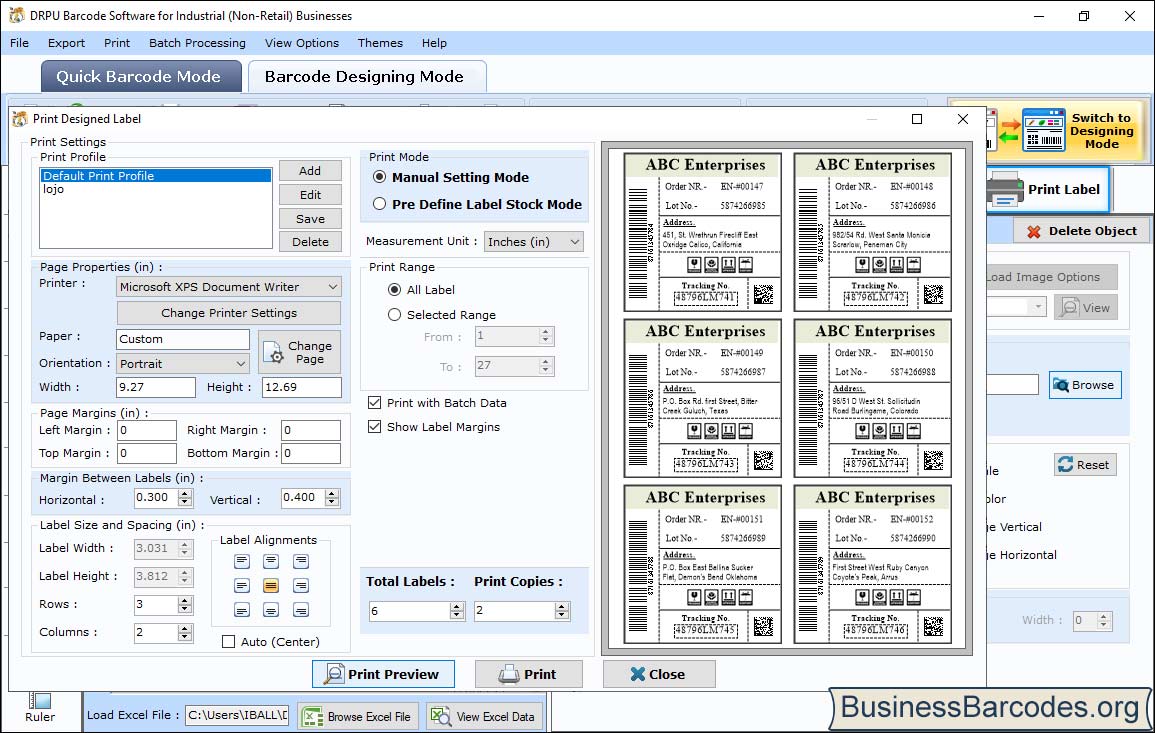Open the Measurement Unit dropdown

point(575,242)
